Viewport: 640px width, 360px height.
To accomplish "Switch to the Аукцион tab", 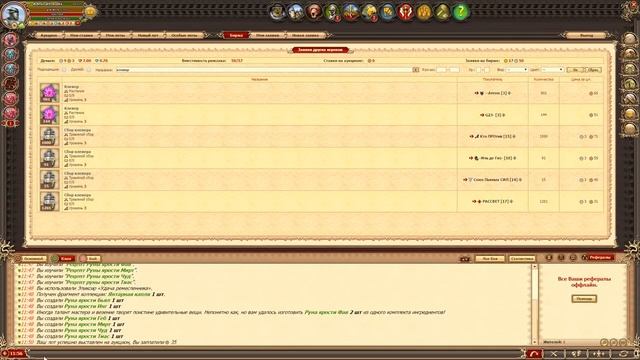I will tap(49, 36).
